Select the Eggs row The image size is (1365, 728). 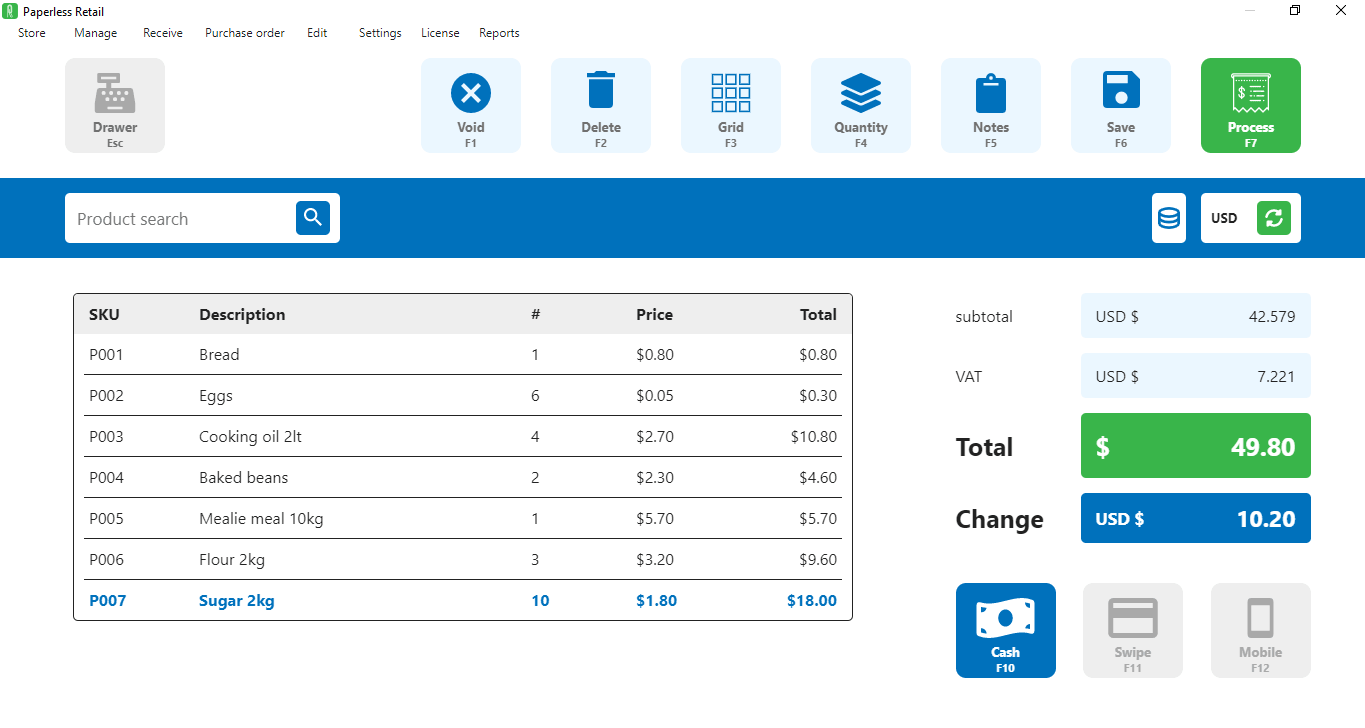(463, 395)
